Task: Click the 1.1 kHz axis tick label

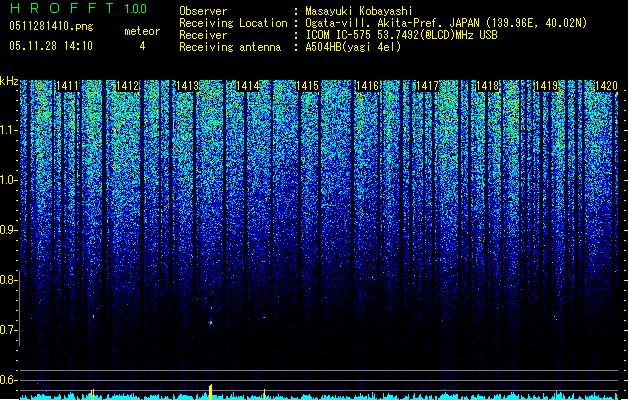Action: coord(9,130)
